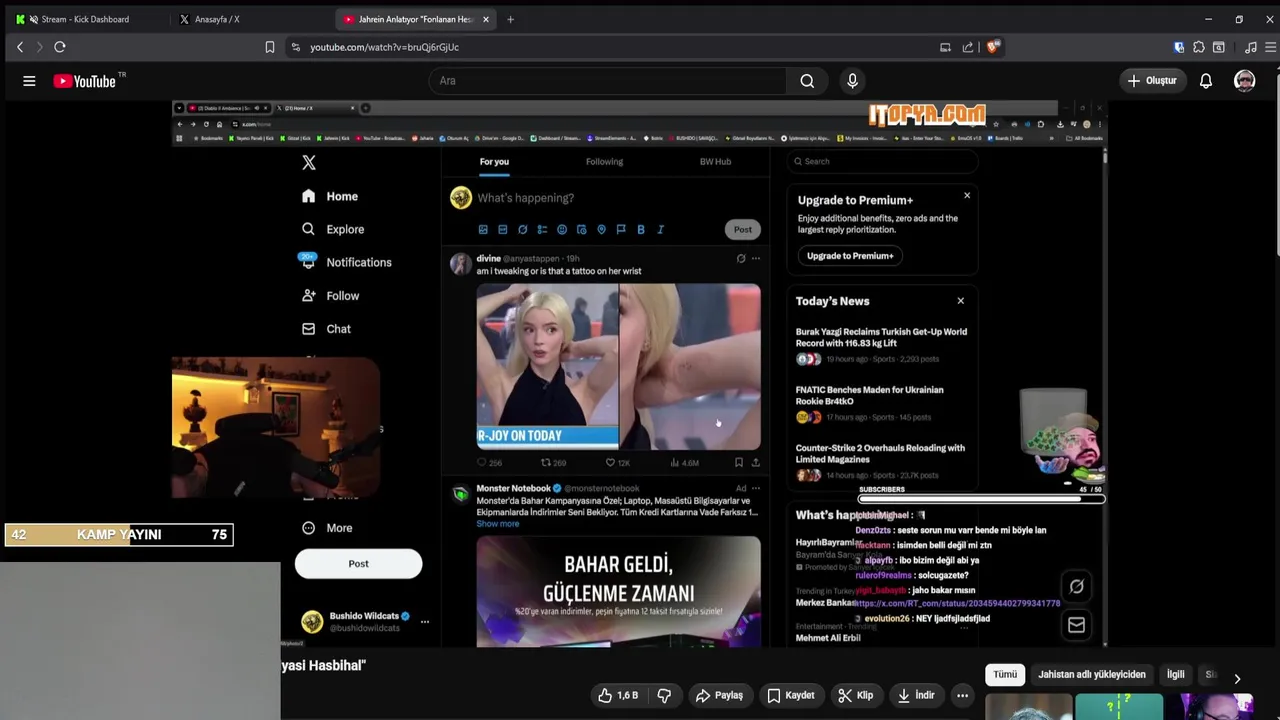Close the 'Today's News' panel

click(x=961, y=301)
